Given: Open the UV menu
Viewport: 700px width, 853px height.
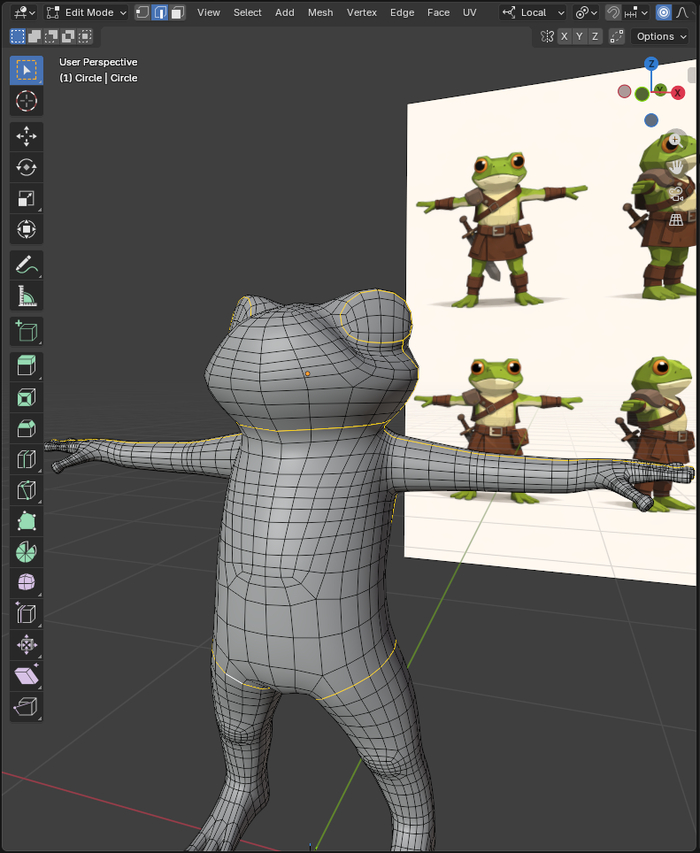Looking at the screenshot, I should [469, 13].
